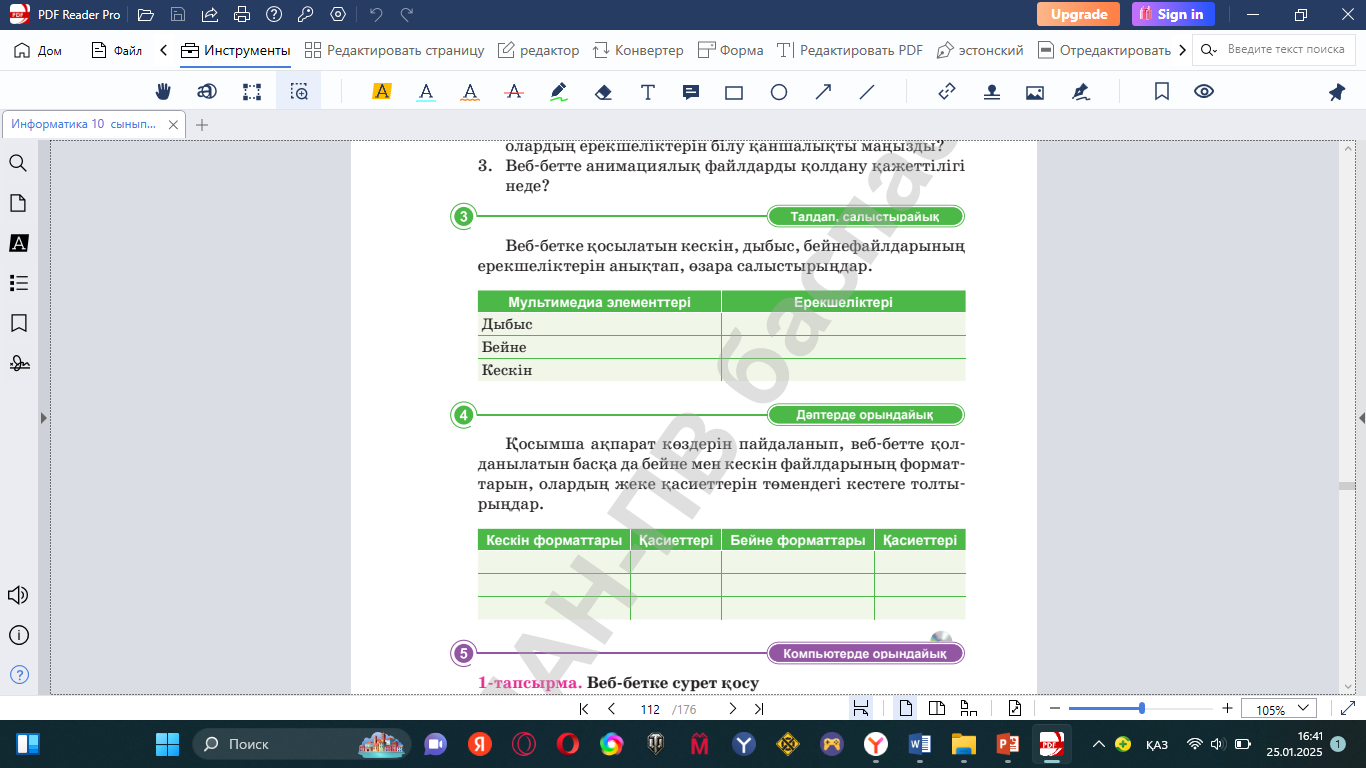The height and width of the screenshot is (768, 1366).
Task: Open the key-shaped license icon
Action: click(306, 14)
